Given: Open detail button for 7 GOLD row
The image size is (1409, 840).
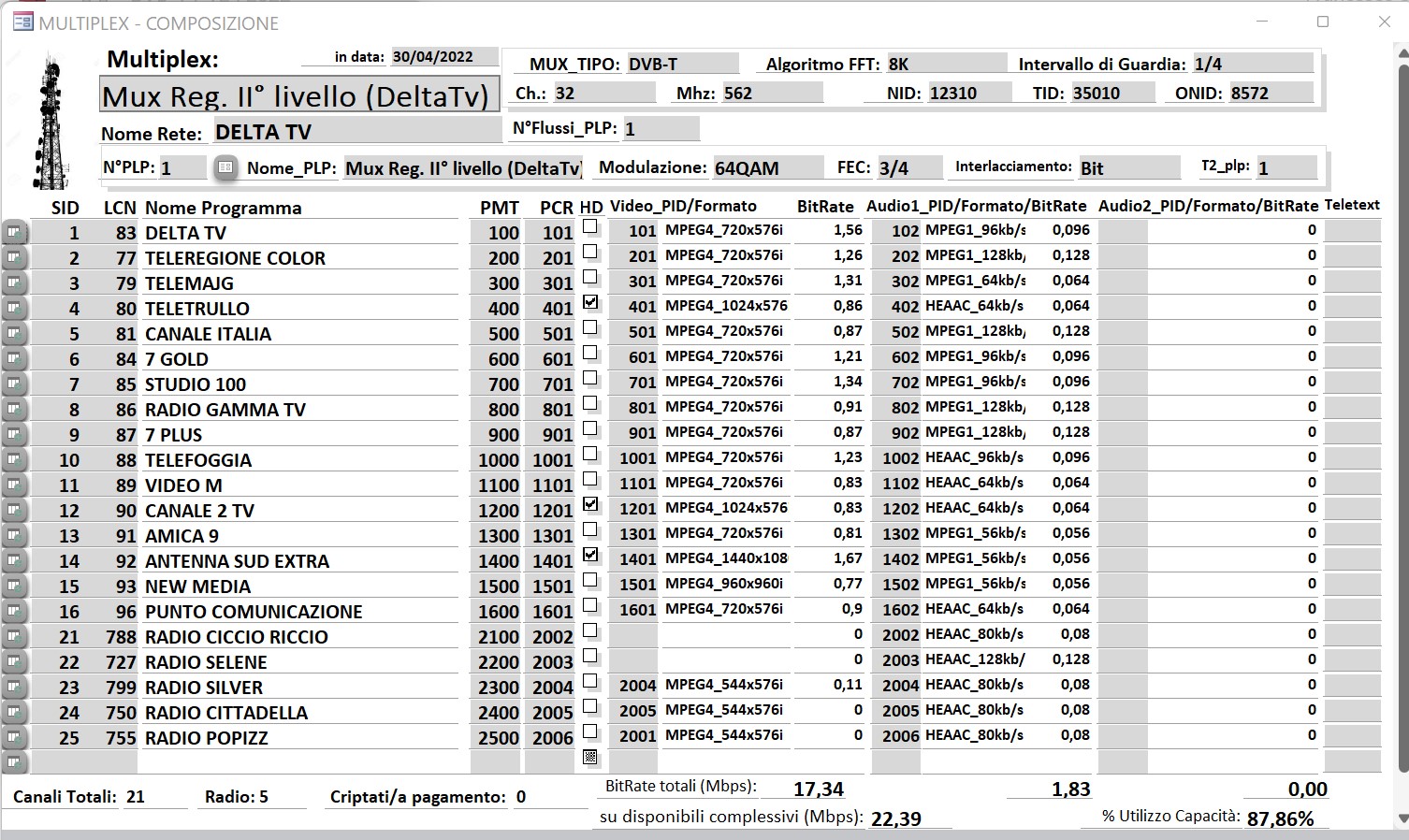Looking at the screenshot, I should coord(15,359).
